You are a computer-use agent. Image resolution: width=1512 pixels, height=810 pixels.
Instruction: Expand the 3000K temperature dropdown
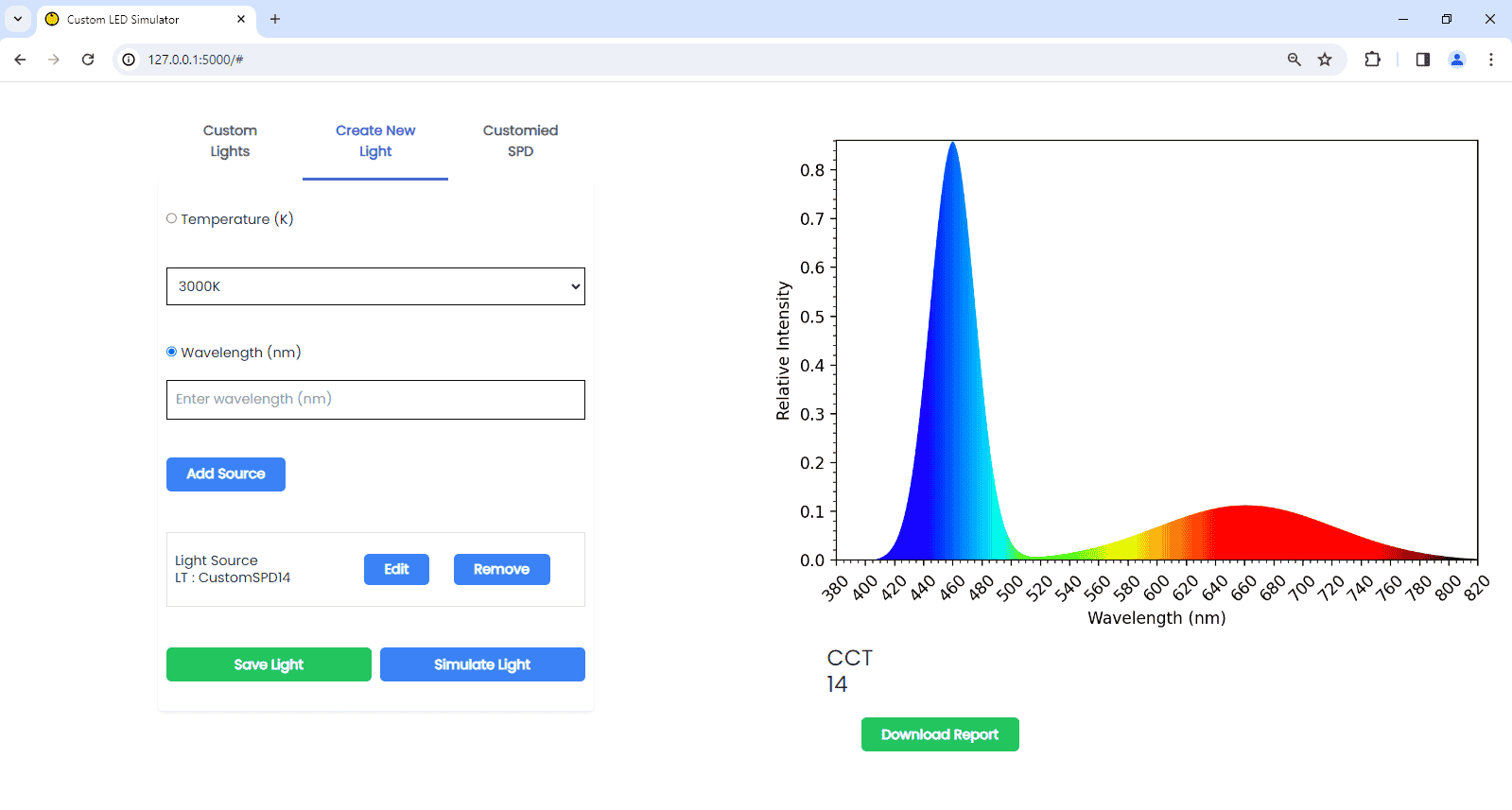375,286
